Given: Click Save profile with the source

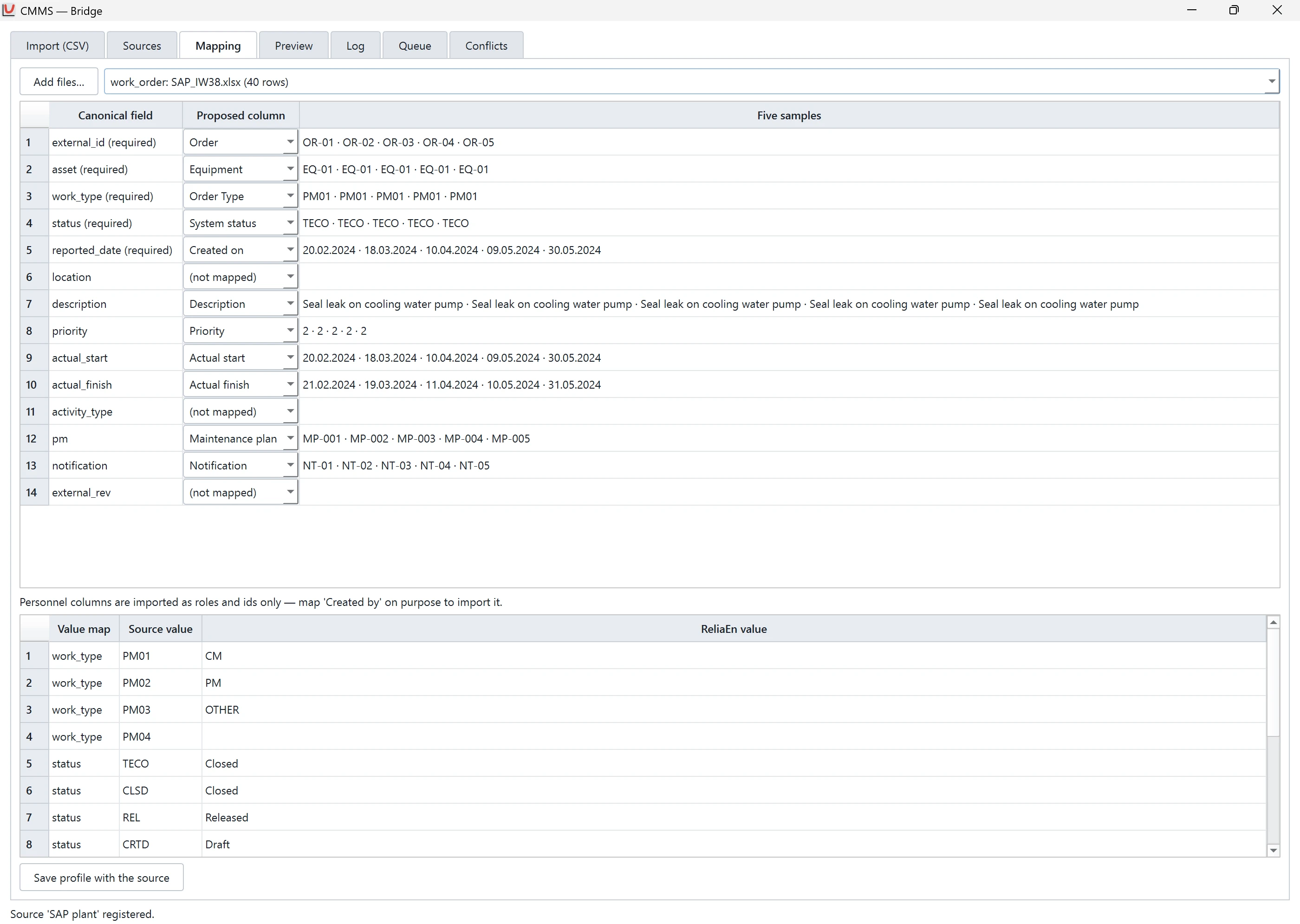Looking at the screenshot, I should click(x=101, y=878).
